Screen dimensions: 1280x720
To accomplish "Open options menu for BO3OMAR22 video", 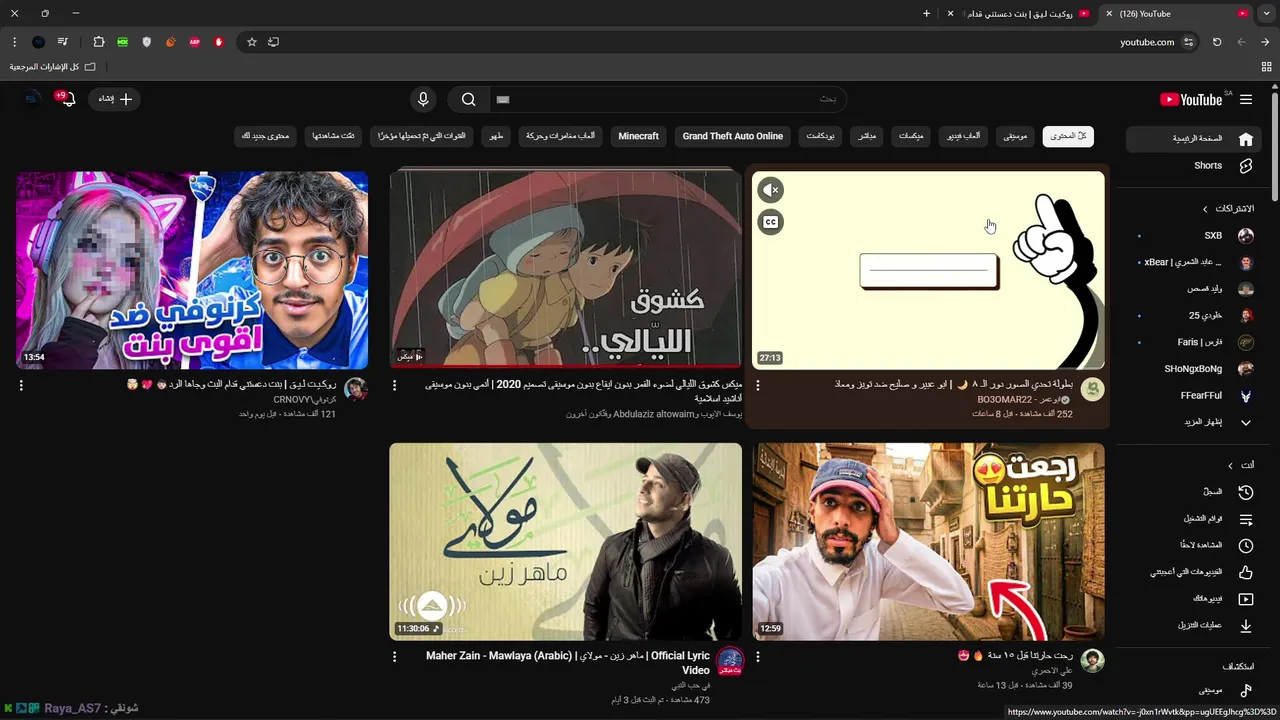I will [758, 385].
